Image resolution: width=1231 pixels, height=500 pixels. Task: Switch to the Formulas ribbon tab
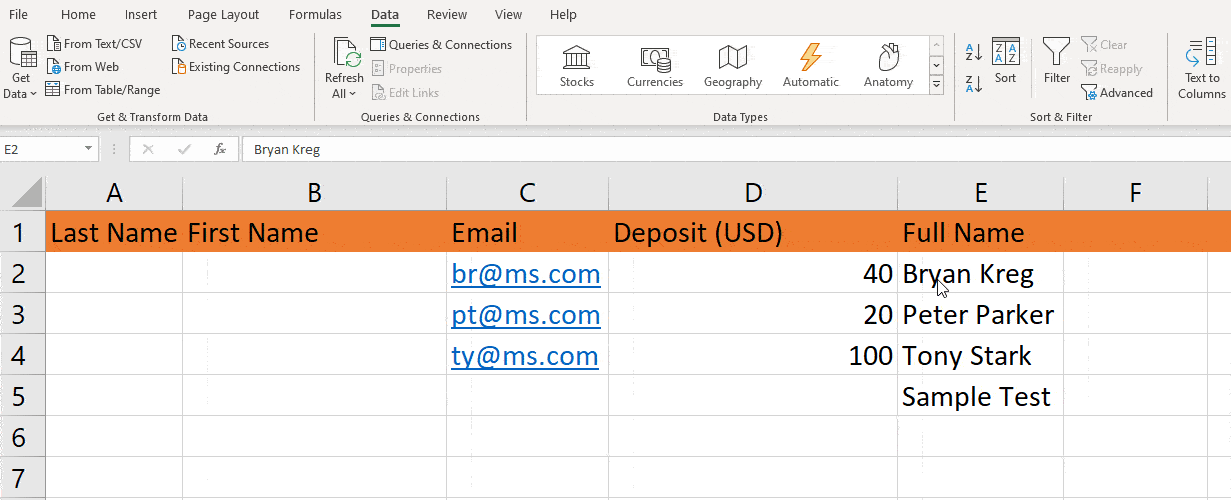click(315, 15)
